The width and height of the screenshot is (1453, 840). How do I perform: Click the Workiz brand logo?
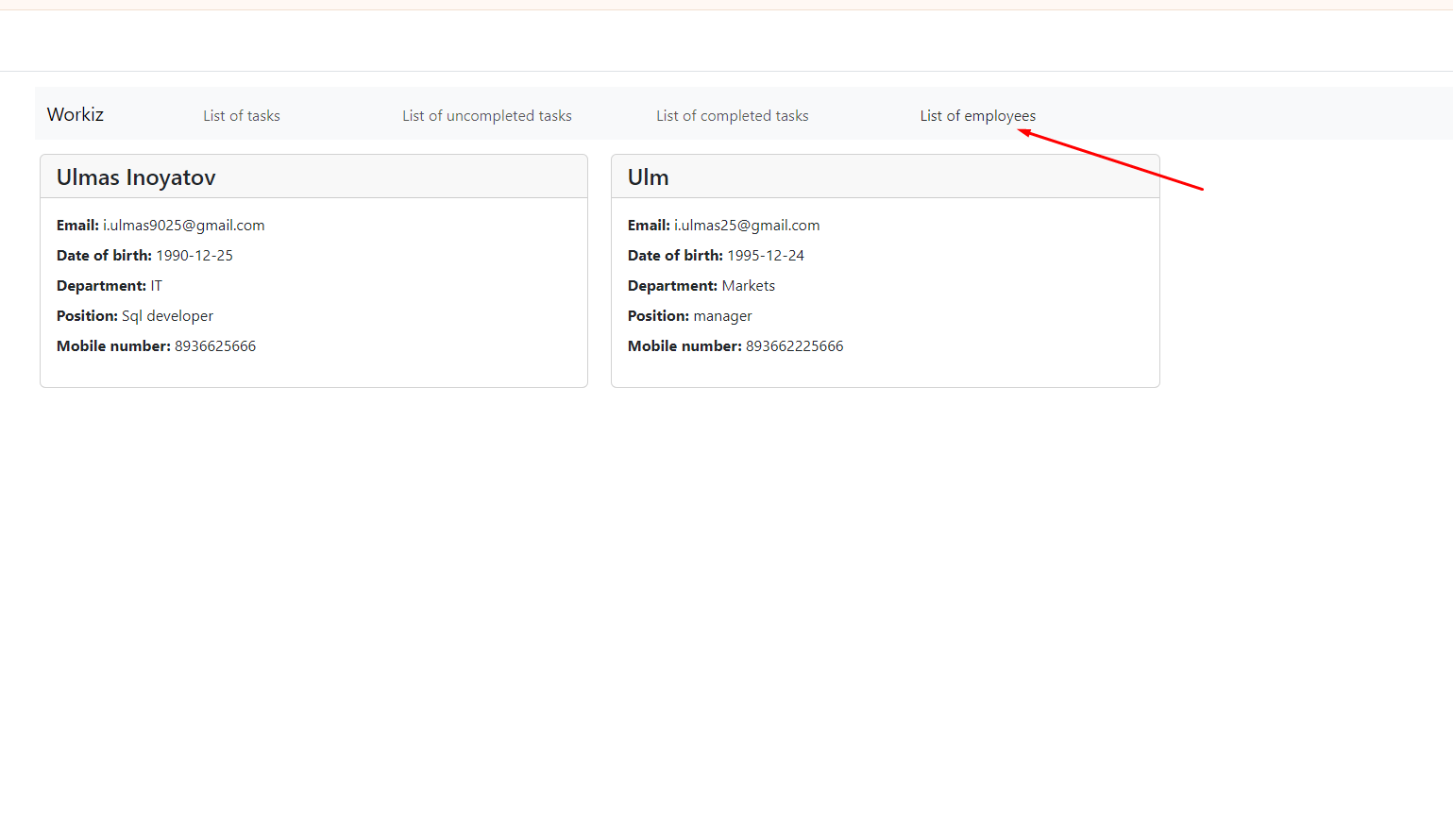click(76, 114)
